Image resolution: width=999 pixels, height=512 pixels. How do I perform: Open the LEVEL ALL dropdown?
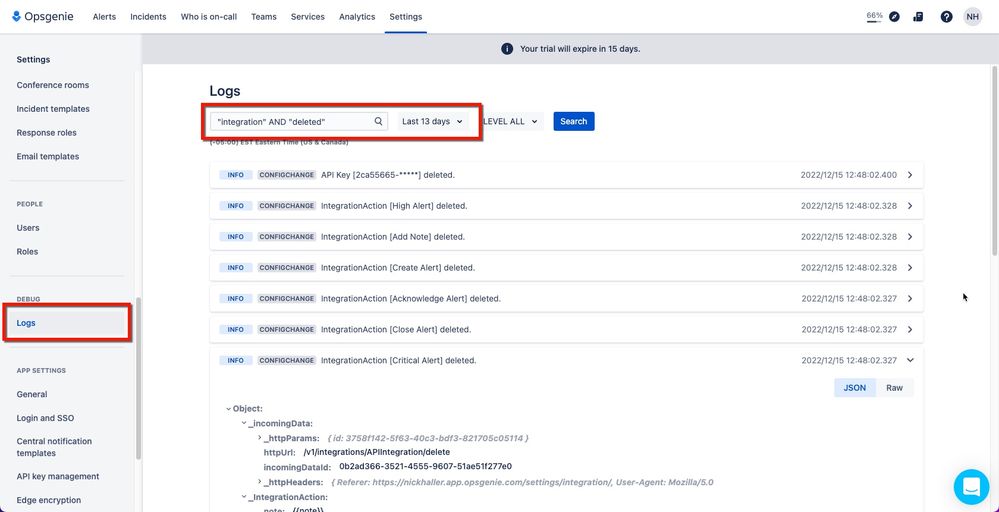click(x=510, y=121)
